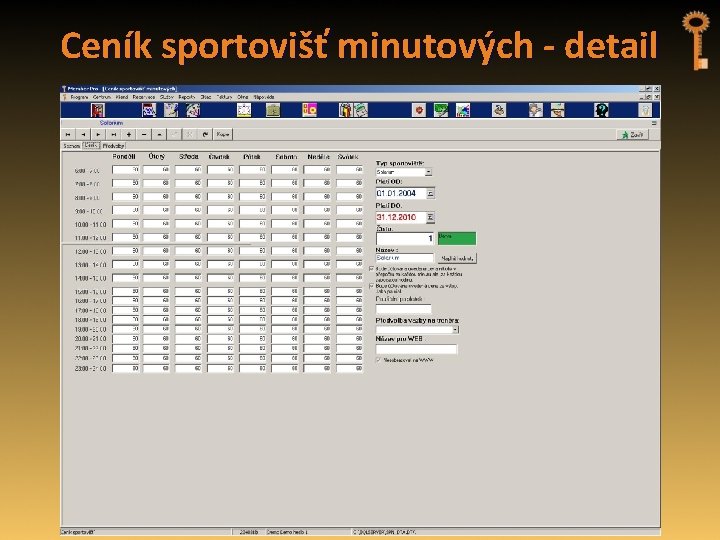Toggle the second checkbox under the Název field
Image resolution: width=720 pixels, height=540 pixels.
point(372,286)
